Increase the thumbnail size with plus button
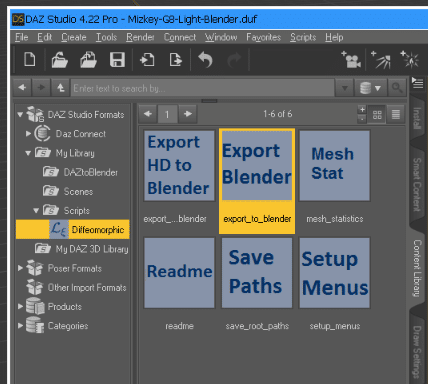This screenshot has width=428, height=384. [x=362, y=110]
